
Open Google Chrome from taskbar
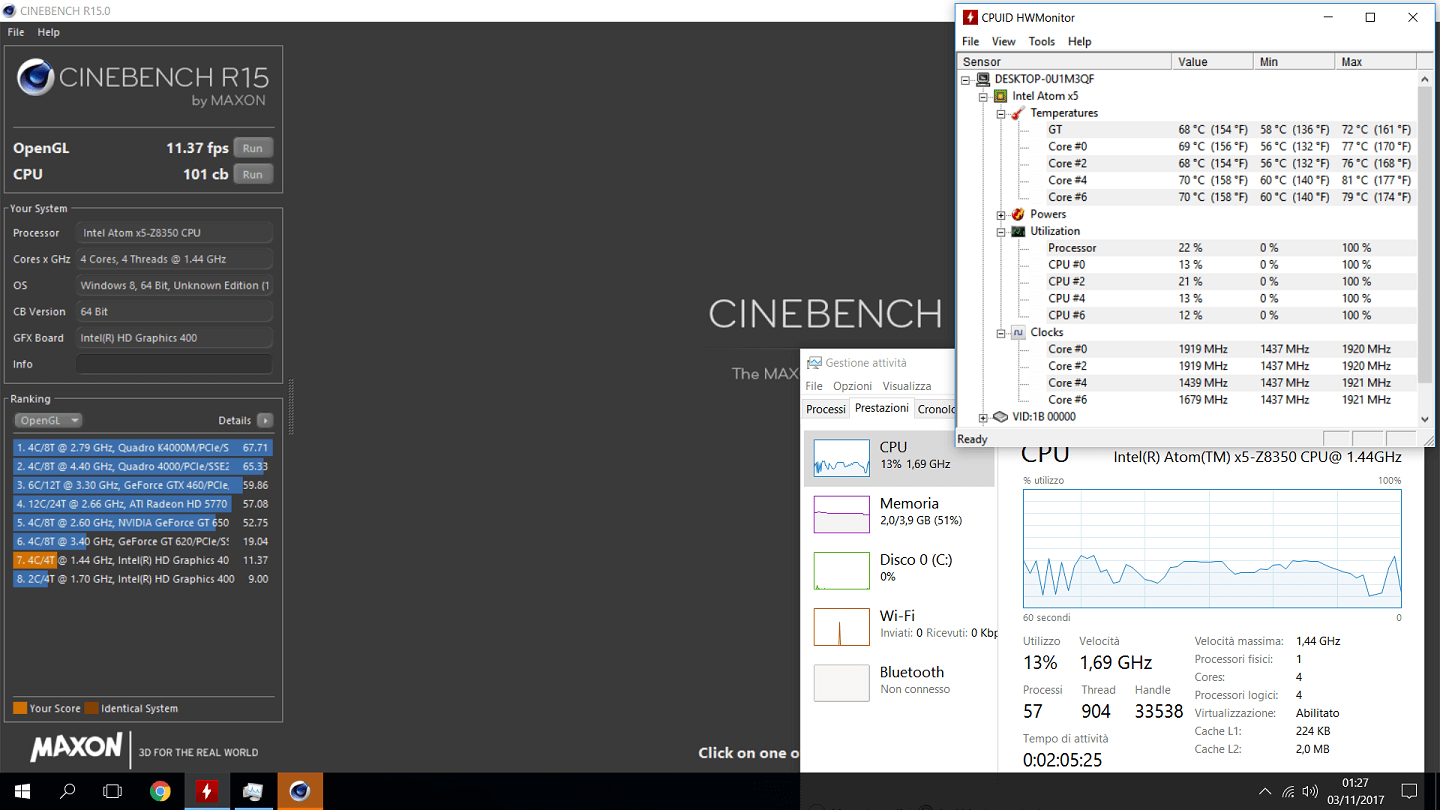(x=160, y=791)
